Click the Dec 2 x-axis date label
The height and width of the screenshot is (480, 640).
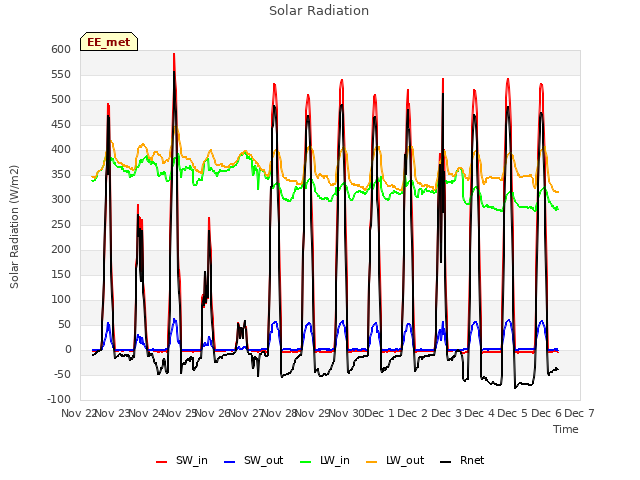pyautogui.click(x=413, y=413)
